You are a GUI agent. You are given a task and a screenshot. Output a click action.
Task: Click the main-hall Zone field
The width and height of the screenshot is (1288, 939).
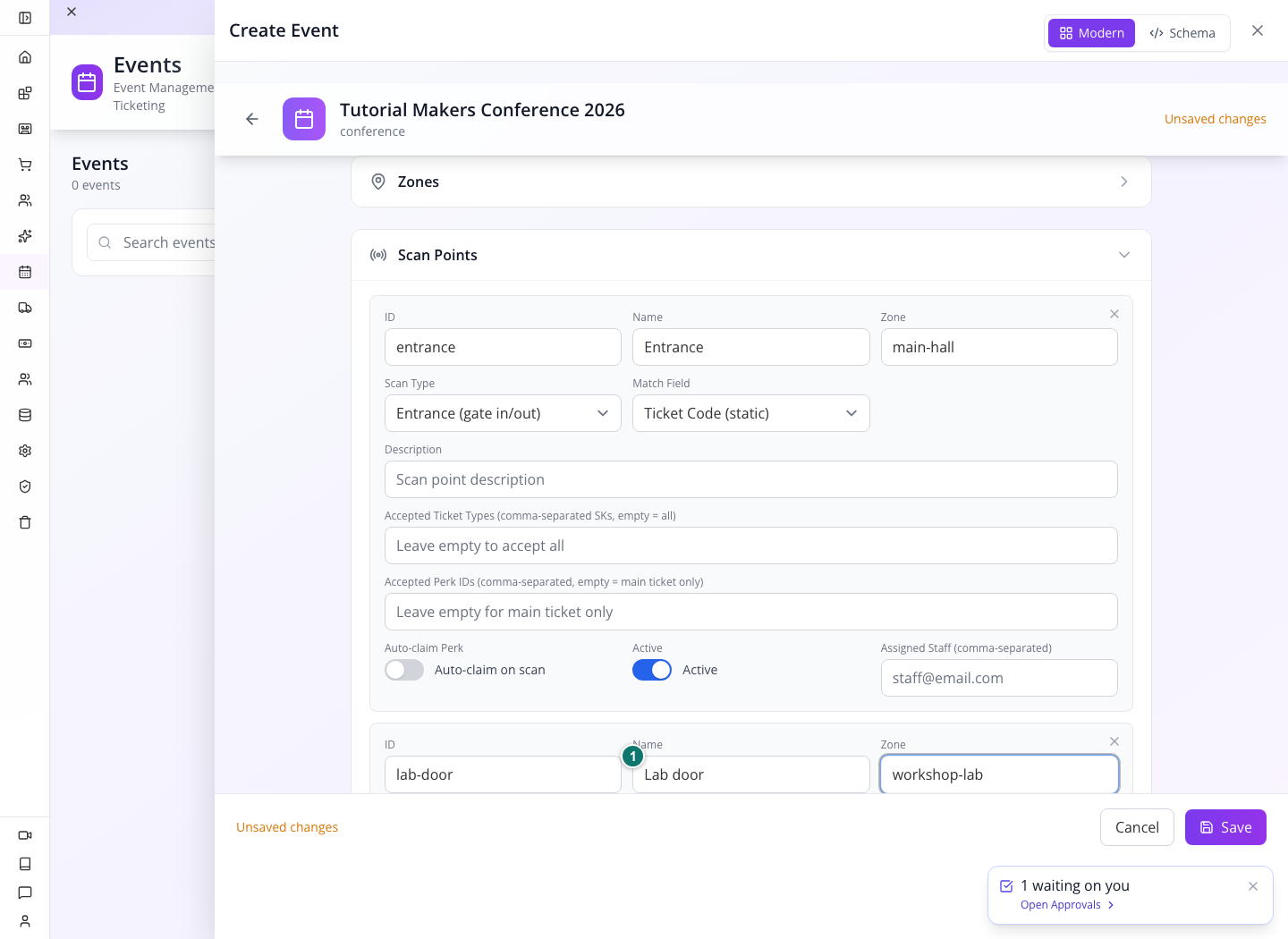tap(999, 347)
